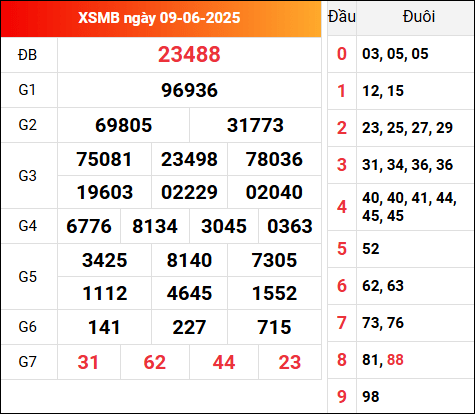Select the G1 number 96936
This screenshot has height=414, width=475.
click(189, 90)
